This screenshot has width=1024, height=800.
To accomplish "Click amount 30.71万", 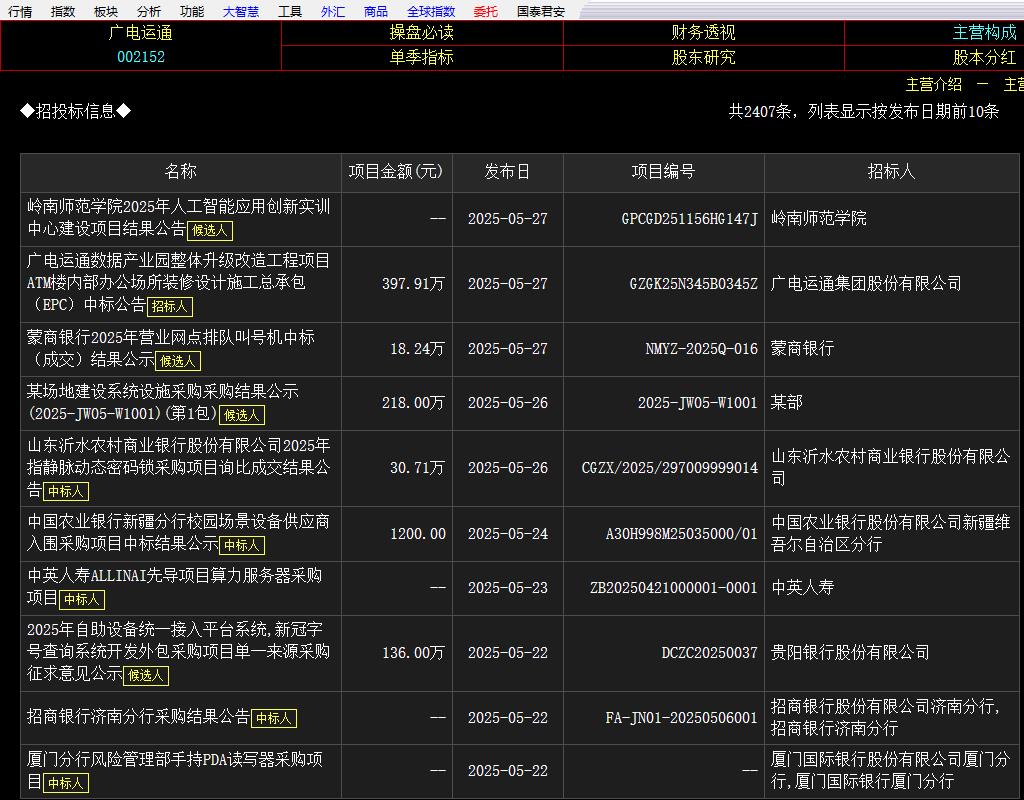I will pos(417,468).
